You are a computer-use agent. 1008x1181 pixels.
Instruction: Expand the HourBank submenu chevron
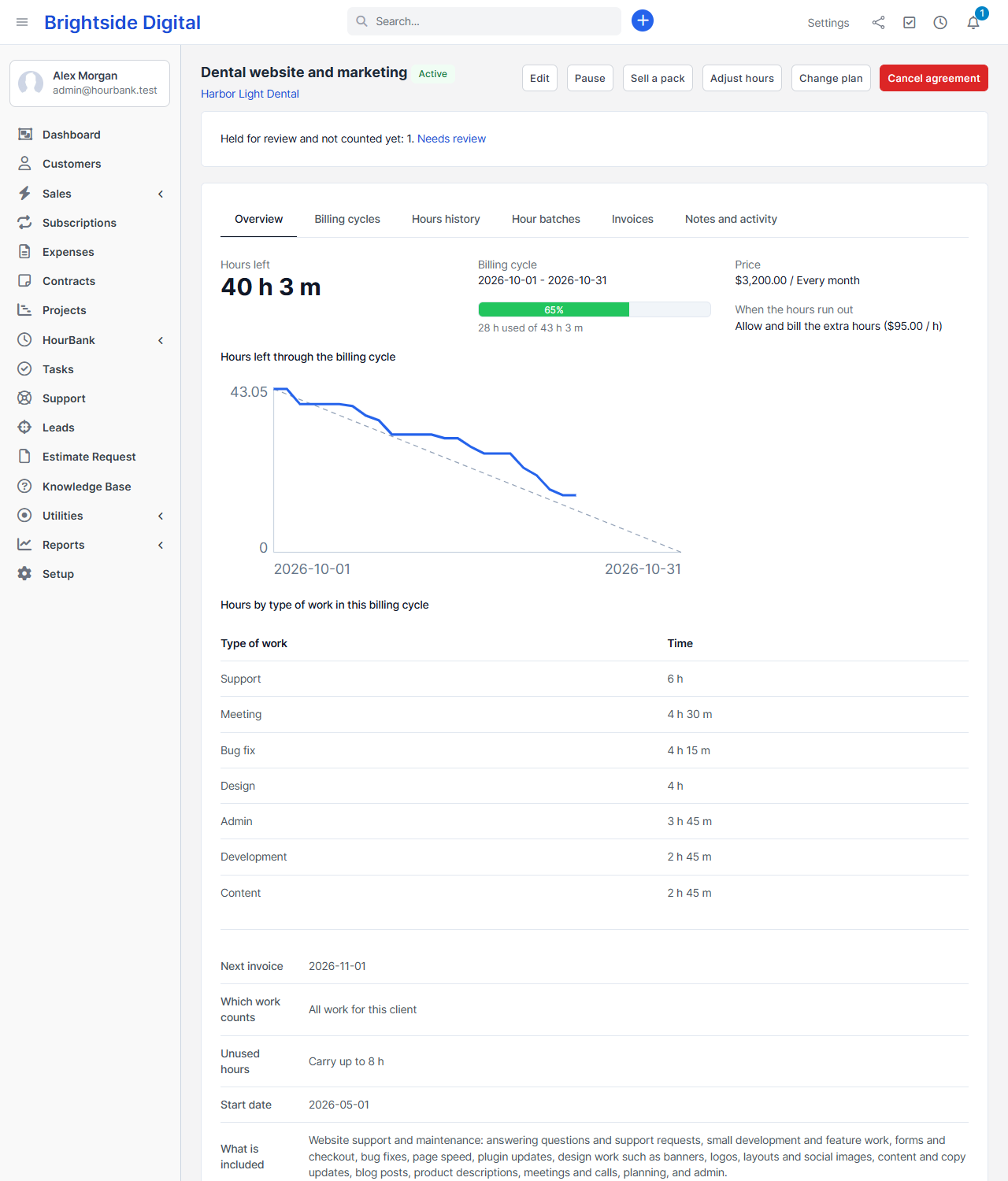tap(161, 340)
